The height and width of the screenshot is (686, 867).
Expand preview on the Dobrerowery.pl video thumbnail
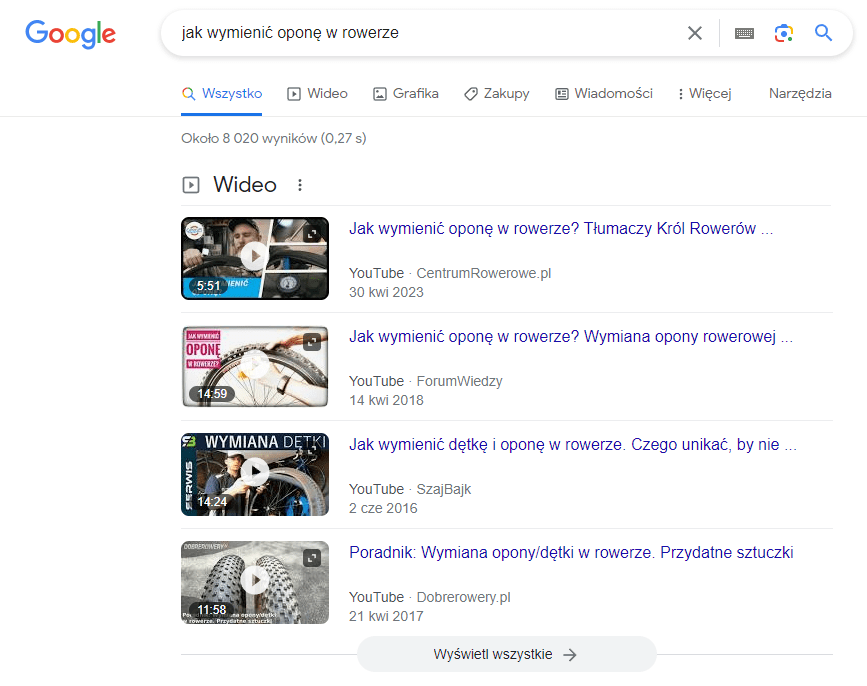(x=313, y=557)
